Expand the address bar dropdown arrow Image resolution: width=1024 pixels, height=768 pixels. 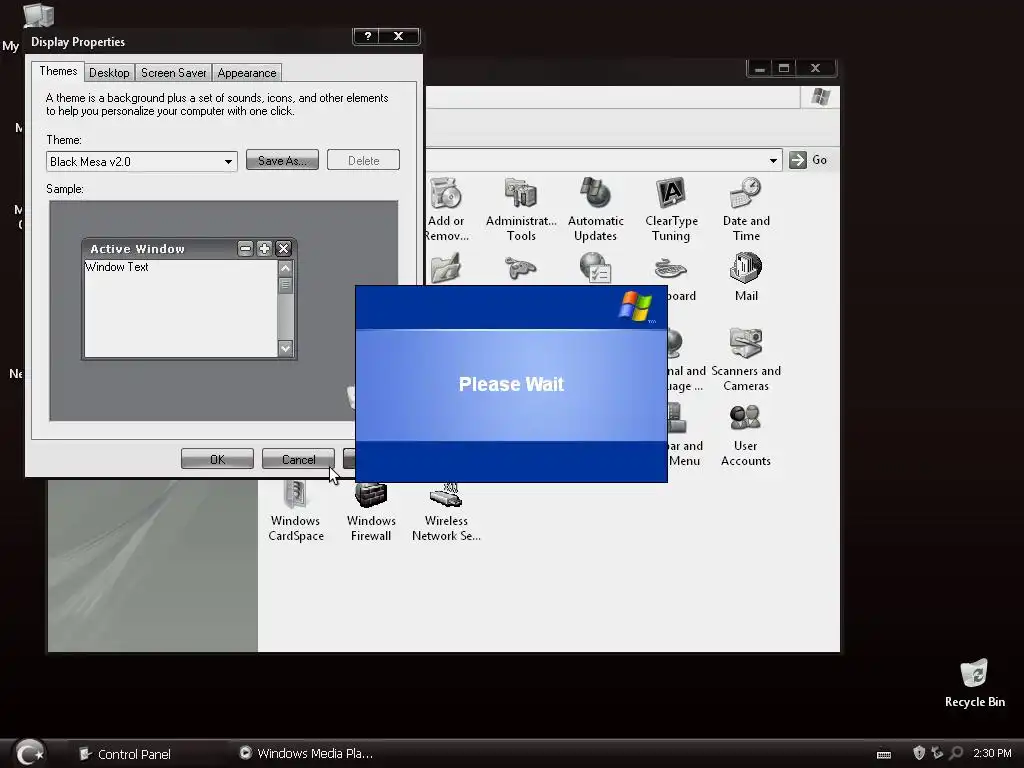773,161
